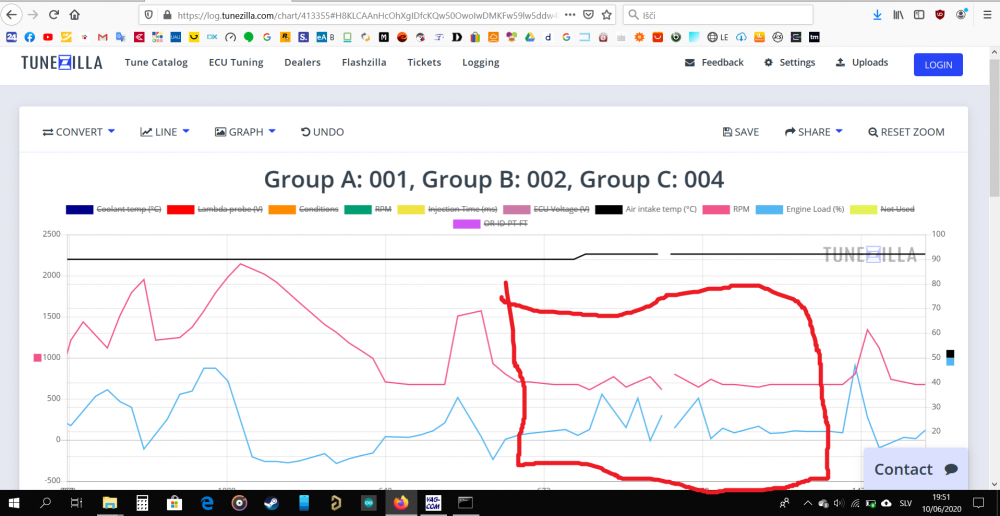Open the CONVERT dropdown
The width and height of the screenshot is (1000, 516).
(78, 132)
